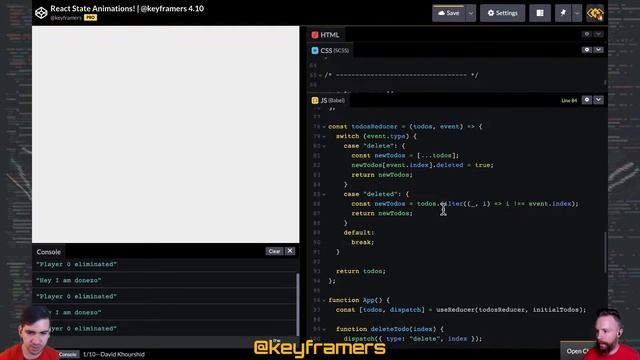Collapse the case "deleted" fold arrow
Image resolution: width=640 pixels, height=360 pixels.
click(x=324, y=194)
